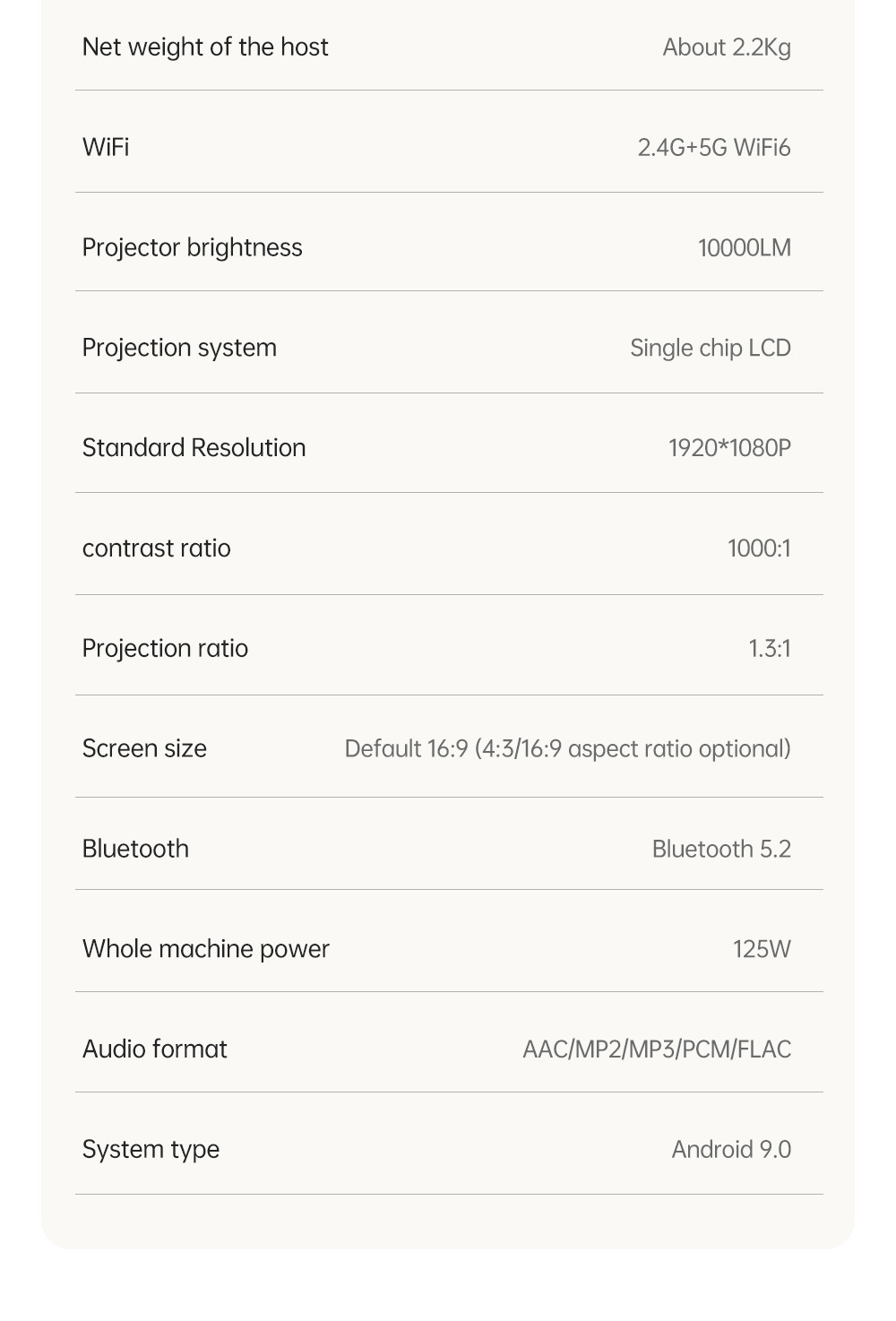
Task: Click the 'Net weight of the host' label
Action: [205, 47]
